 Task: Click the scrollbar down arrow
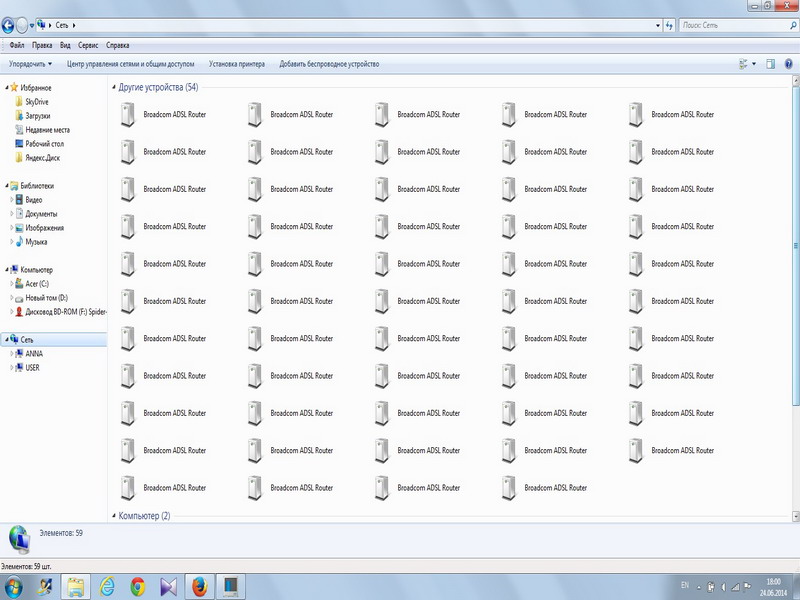tap(795, 517)
